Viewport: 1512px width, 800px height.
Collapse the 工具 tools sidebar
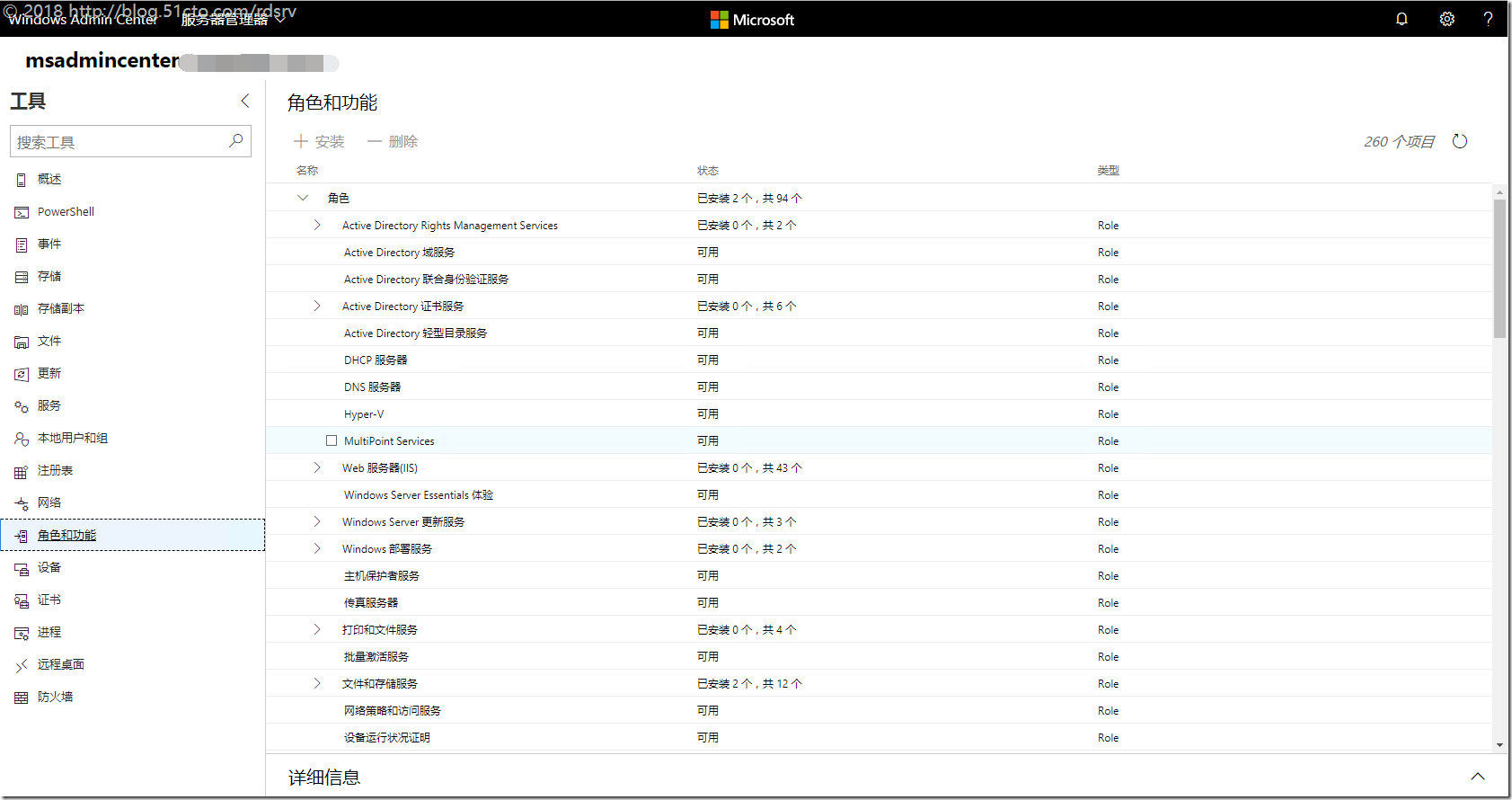point(244,101)
